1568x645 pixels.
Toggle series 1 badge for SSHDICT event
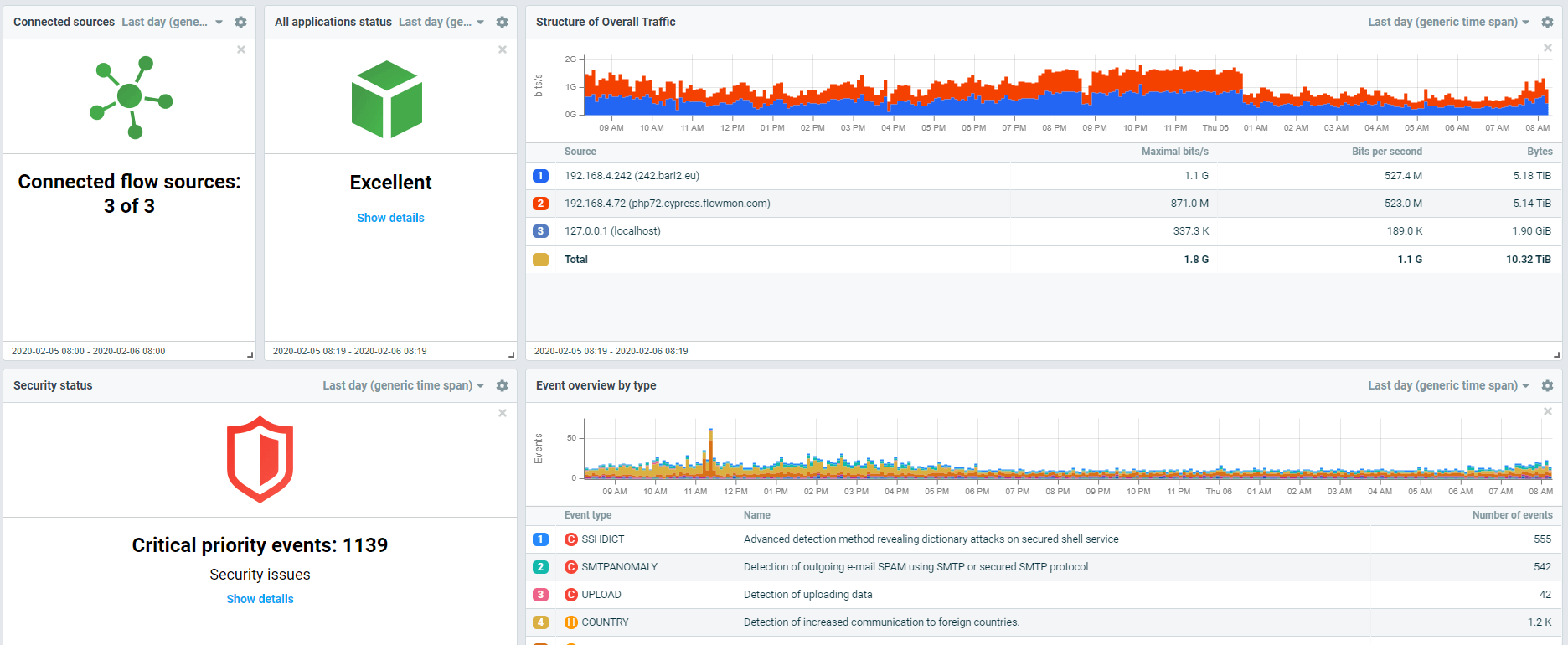(540, 539)
